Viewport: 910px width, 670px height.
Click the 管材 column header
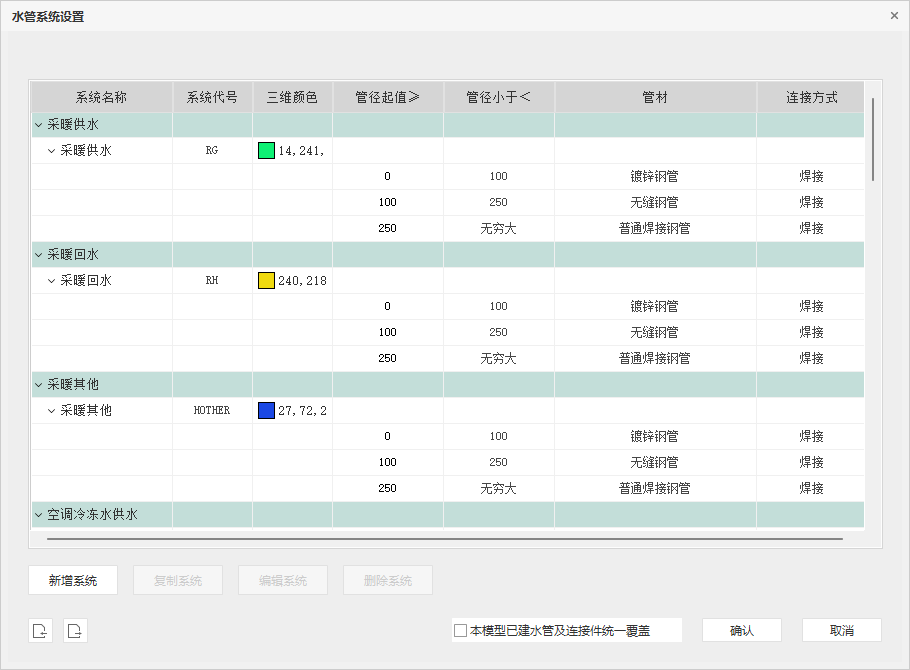point(655,98)
